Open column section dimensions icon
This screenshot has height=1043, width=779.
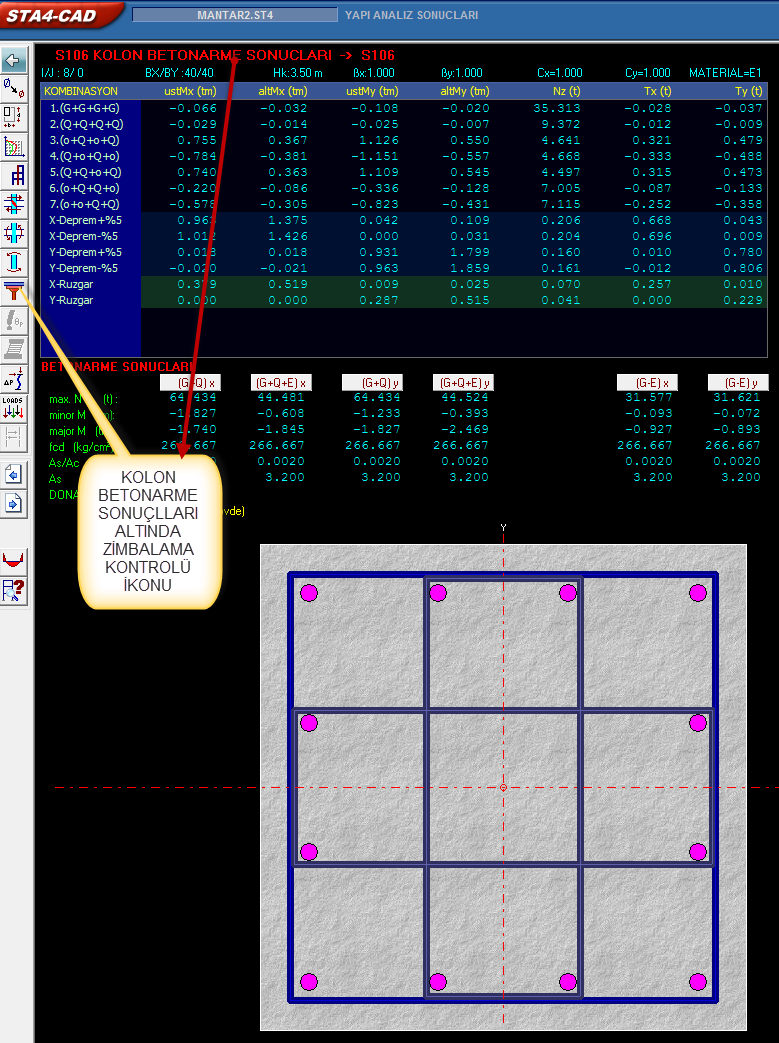14,118
